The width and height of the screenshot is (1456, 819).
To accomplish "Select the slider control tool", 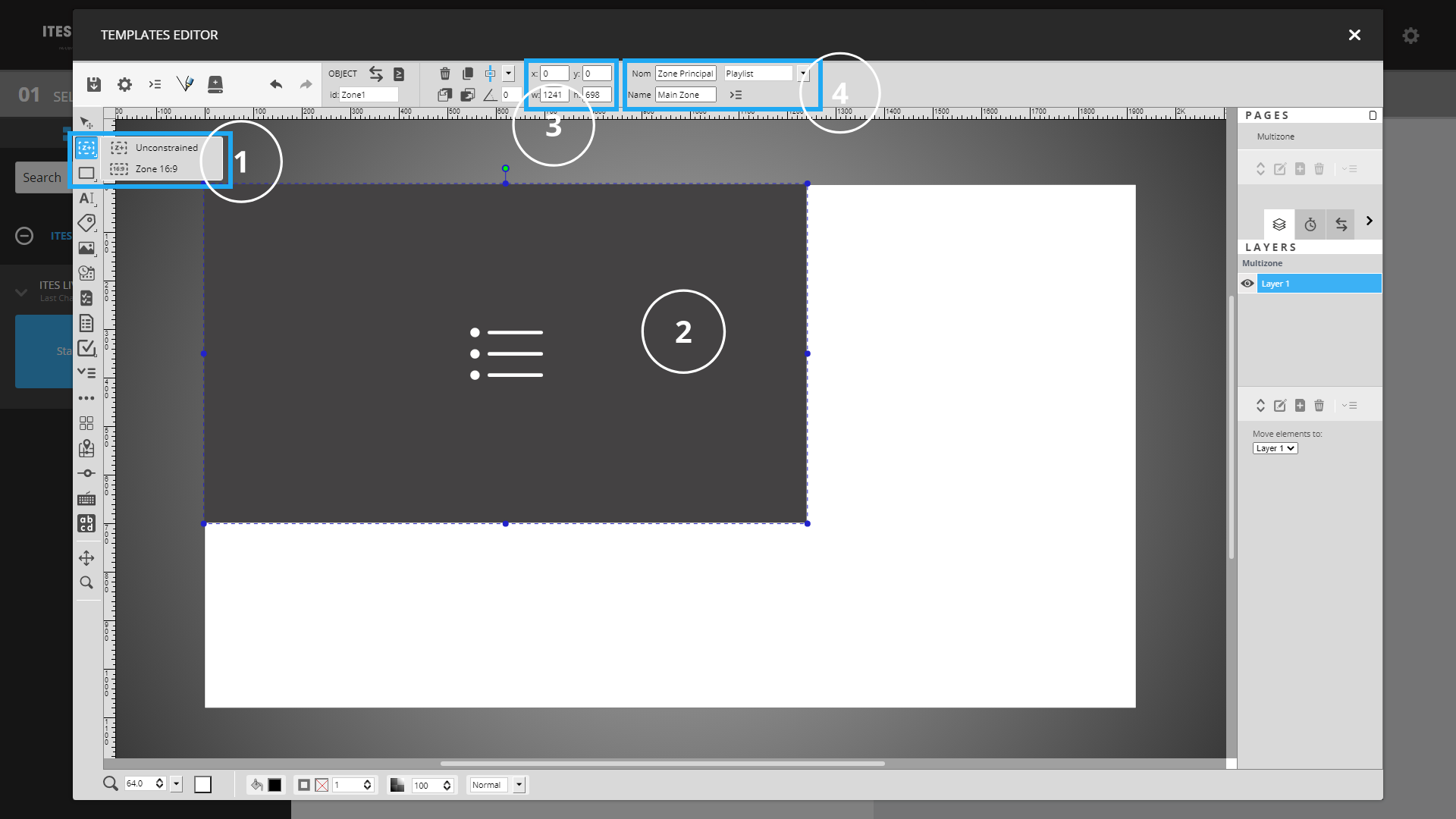I will pyautogui.click(x=86, y=473).
